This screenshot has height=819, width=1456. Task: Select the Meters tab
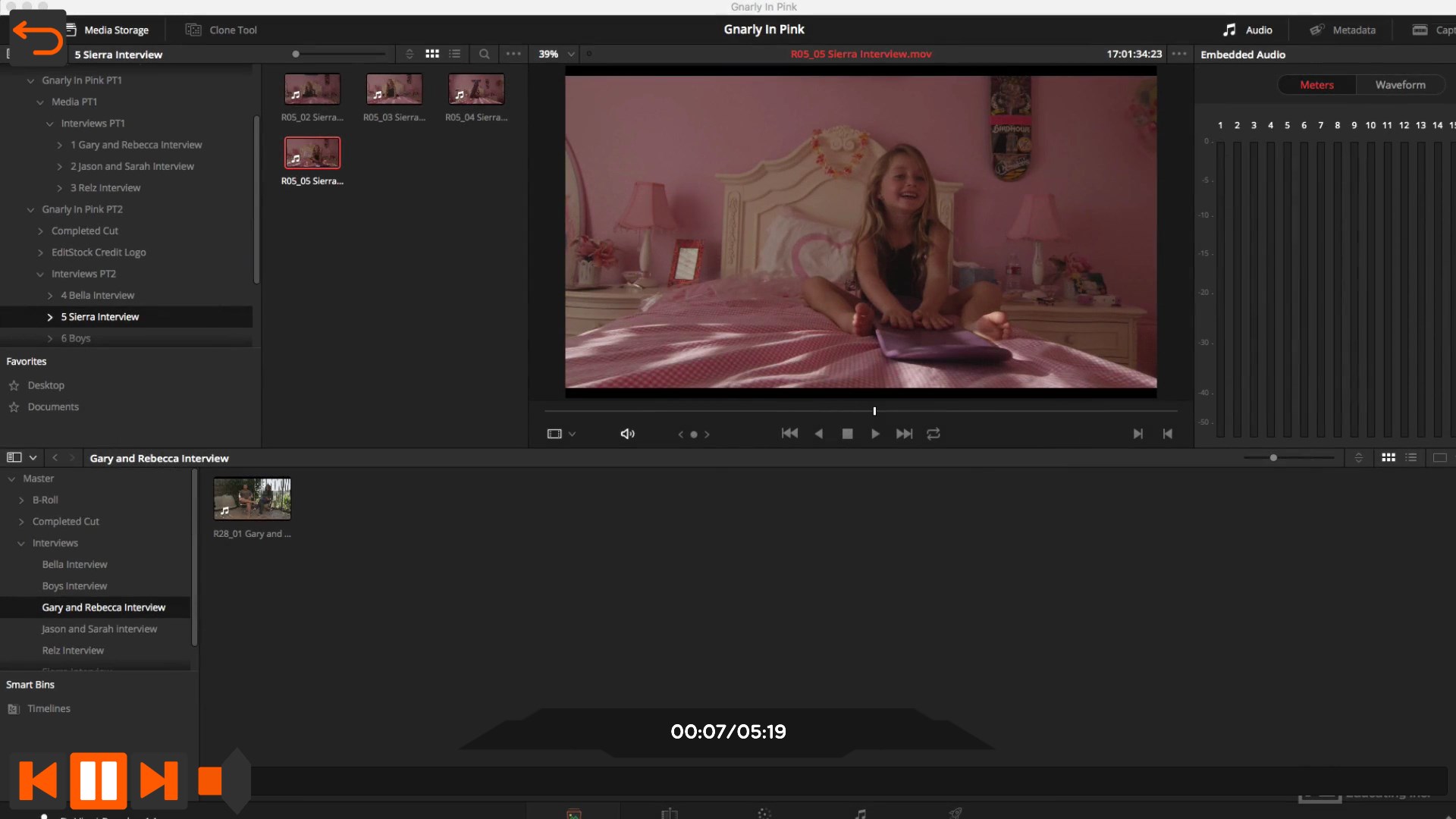coord(1316,85)
